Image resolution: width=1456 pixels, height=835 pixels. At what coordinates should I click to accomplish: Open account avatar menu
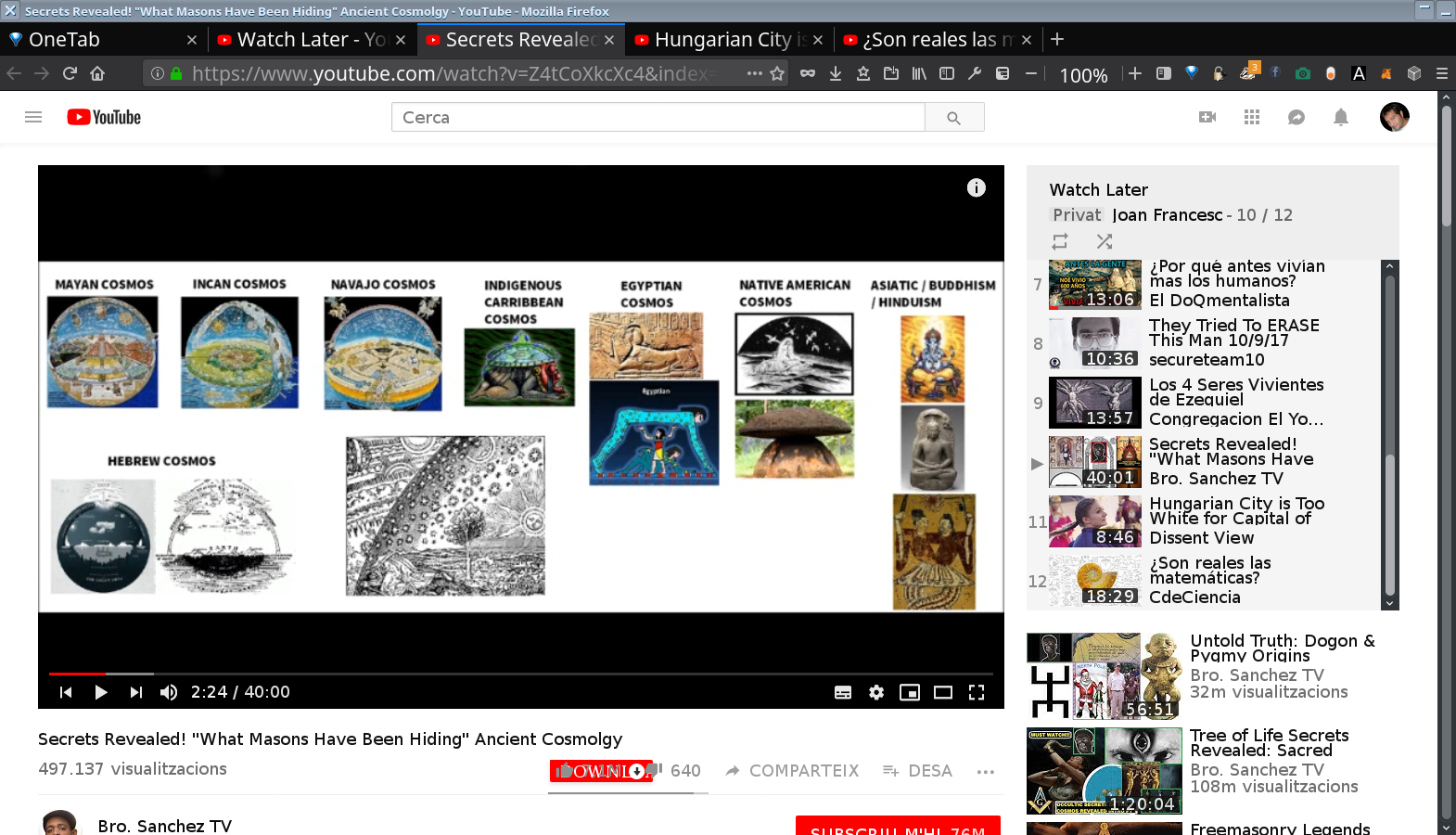click(x=1394, y=117)
